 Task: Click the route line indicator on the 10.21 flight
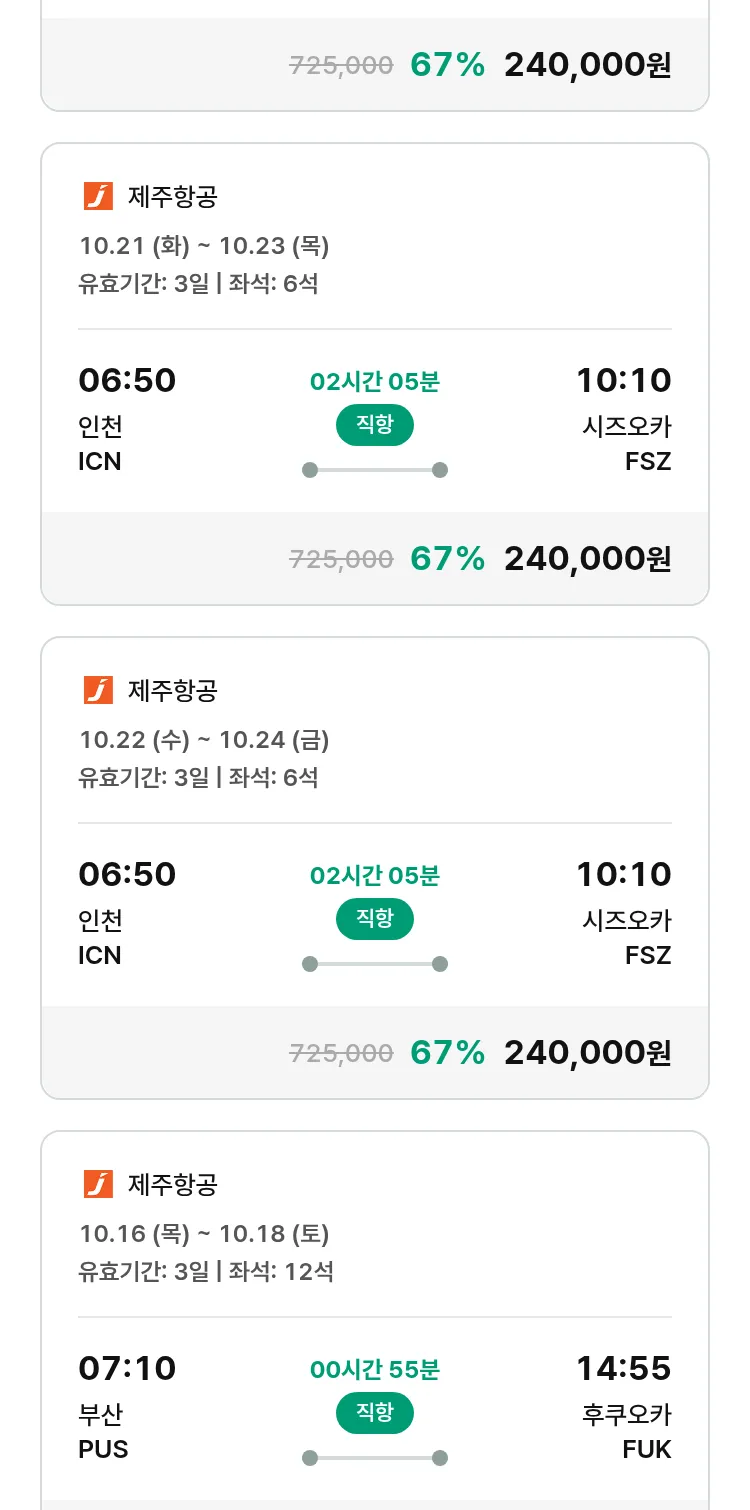(374, 470)
